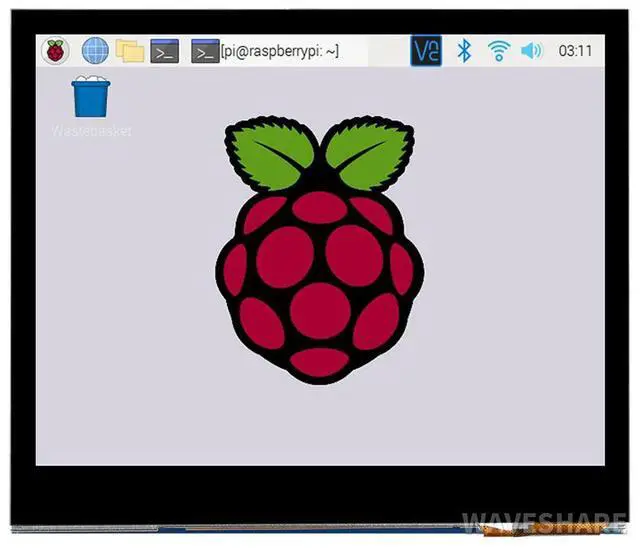
Task: Click the 03:11 clock
Action: (x=575, y=50)
